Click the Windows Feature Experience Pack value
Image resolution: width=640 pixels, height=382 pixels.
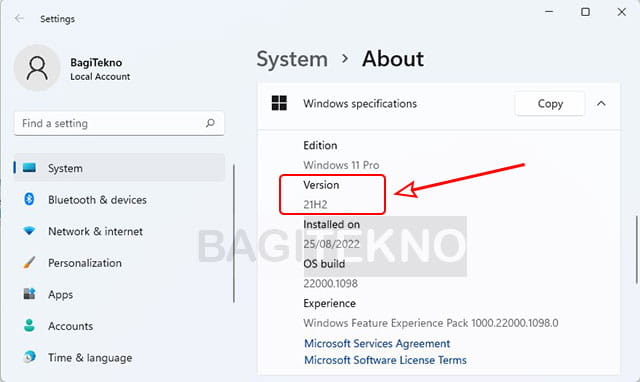(431, 323)
